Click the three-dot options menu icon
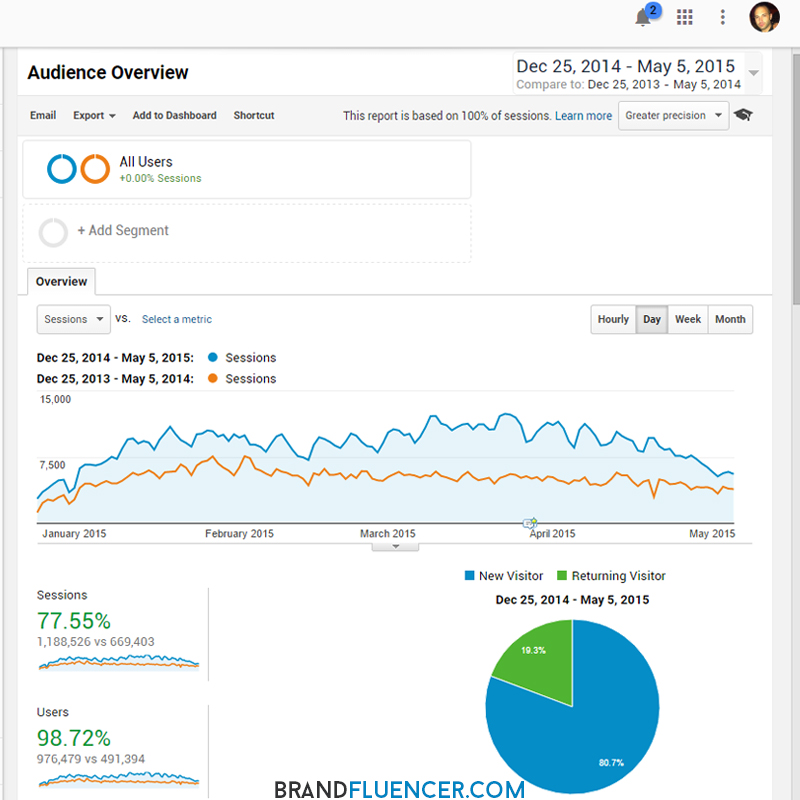The width and height of the screenshot is (800, 800). point(723,17)
